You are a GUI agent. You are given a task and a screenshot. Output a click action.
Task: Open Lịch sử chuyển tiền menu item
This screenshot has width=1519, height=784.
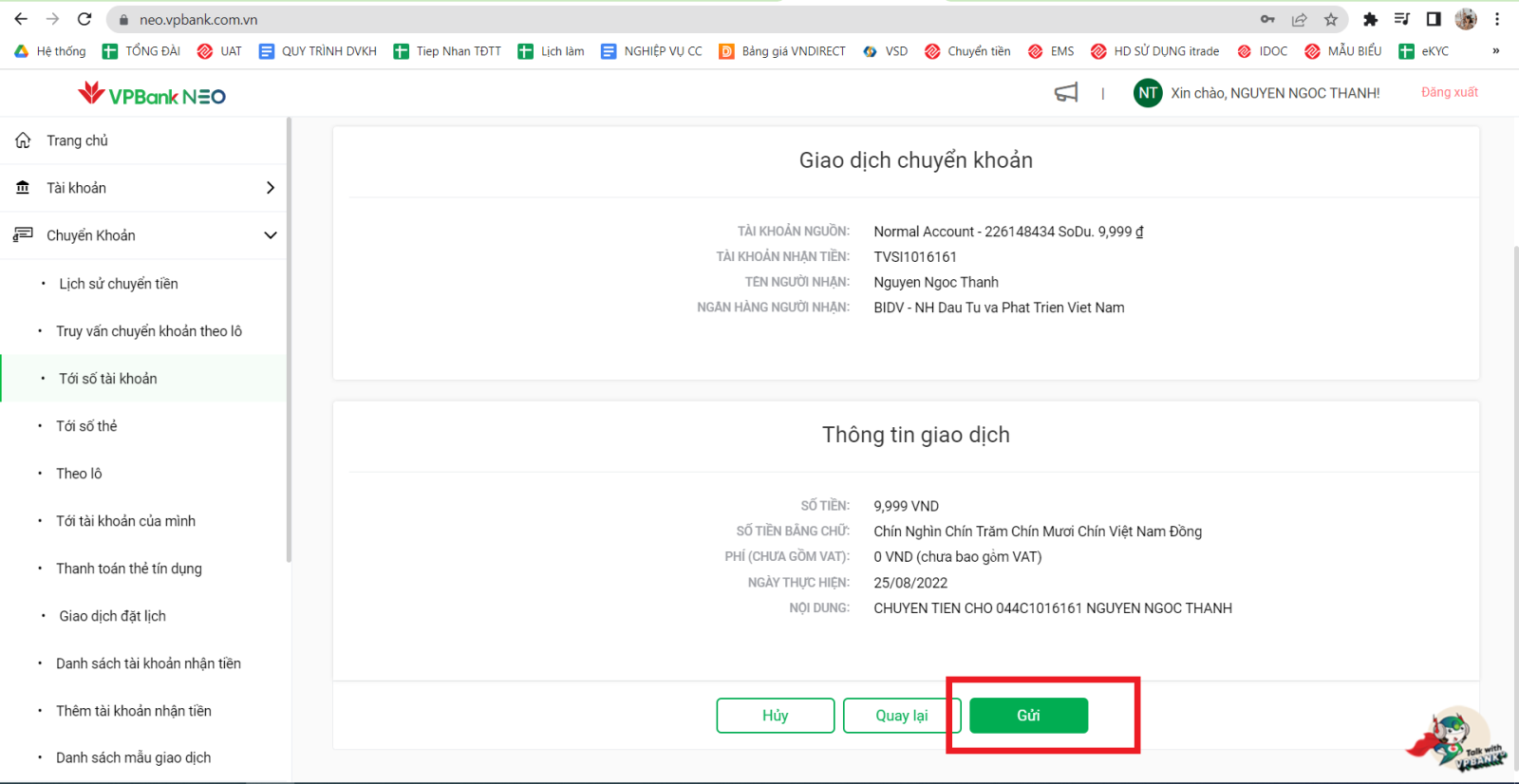[119, 284]
